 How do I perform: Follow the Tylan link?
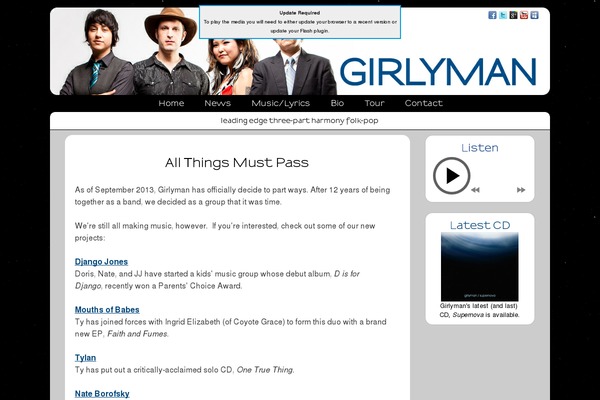tap(85, 358)
